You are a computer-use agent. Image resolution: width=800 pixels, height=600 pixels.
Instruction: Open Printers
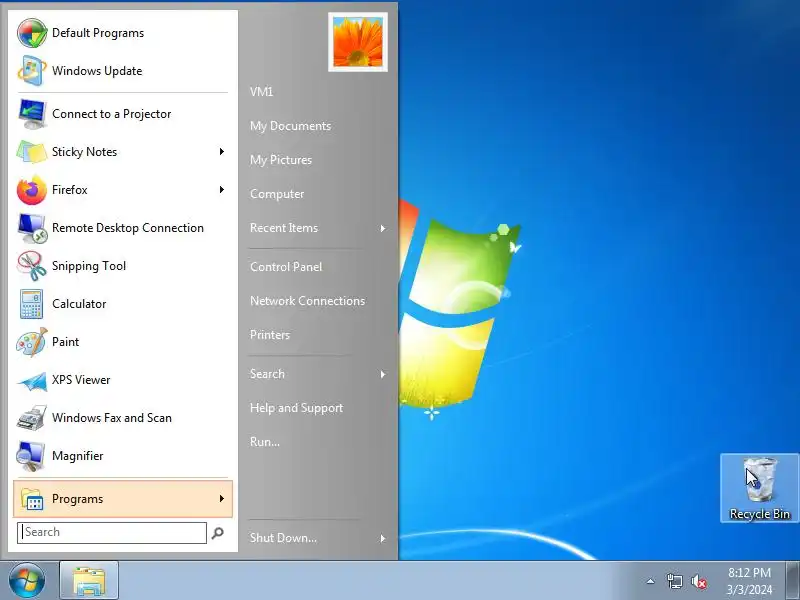point(270,335)
